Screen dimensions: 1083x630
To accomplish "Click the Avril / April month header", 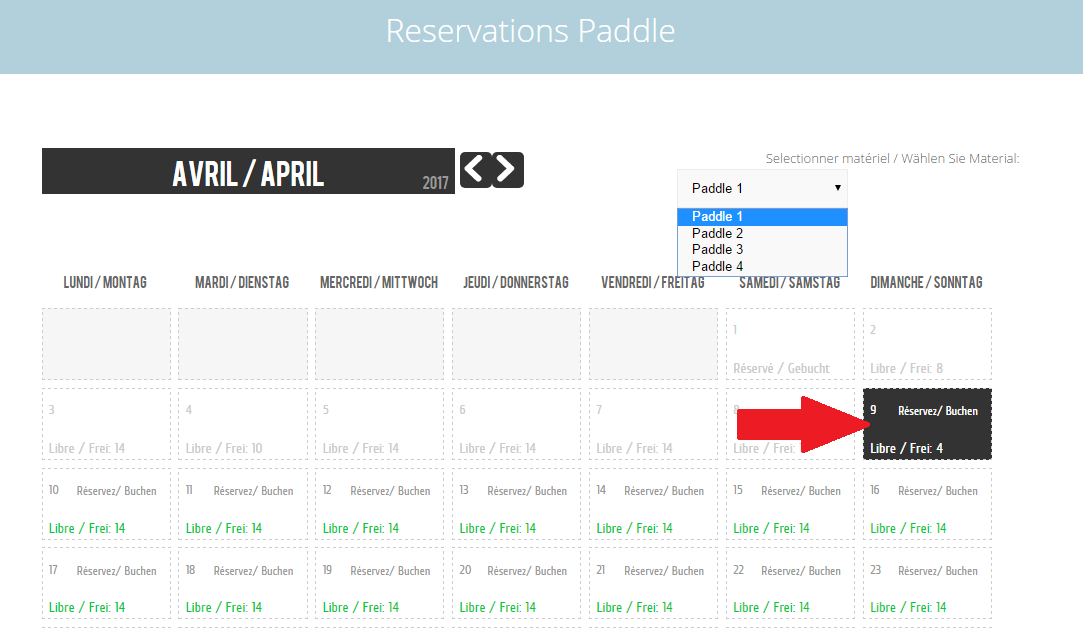I will tap(248, 171).
